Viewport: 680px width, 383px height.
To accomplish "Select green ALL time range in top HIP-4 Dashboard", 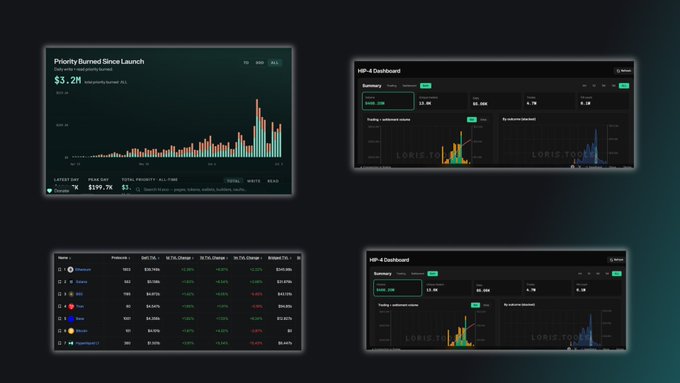I will click(x=624, y=86).
